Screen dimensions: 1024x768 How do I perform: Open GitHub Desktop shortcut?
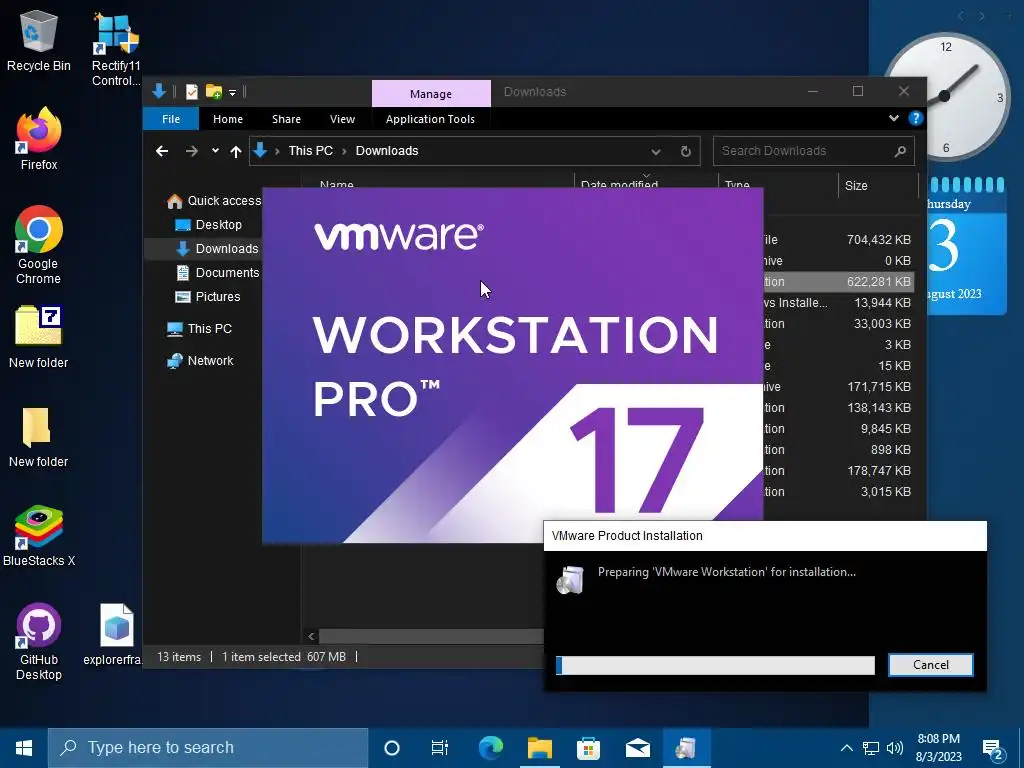(39, 642)
